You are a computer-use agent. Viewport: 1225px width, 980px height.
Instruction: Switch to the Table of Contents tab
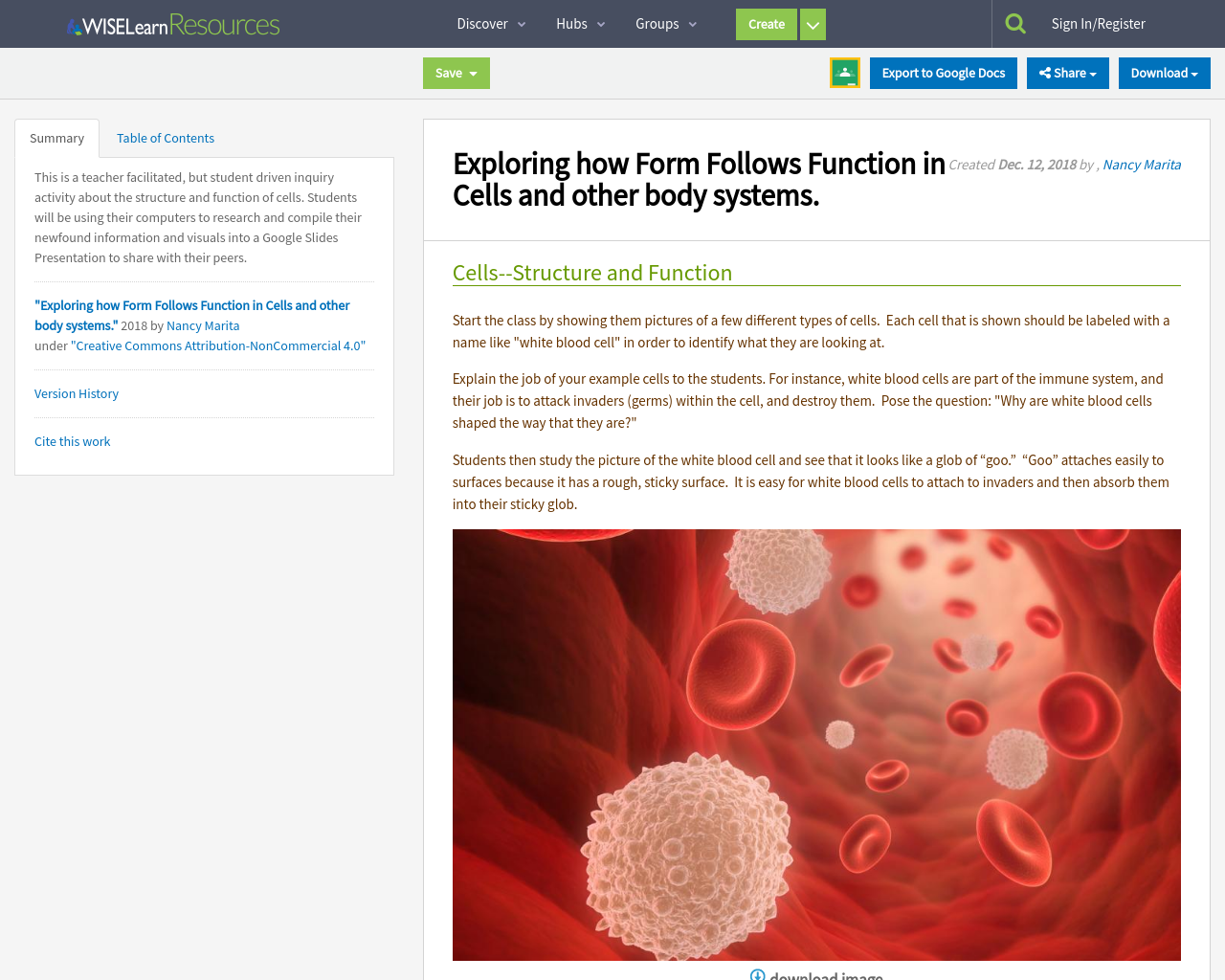pos(166,138)
